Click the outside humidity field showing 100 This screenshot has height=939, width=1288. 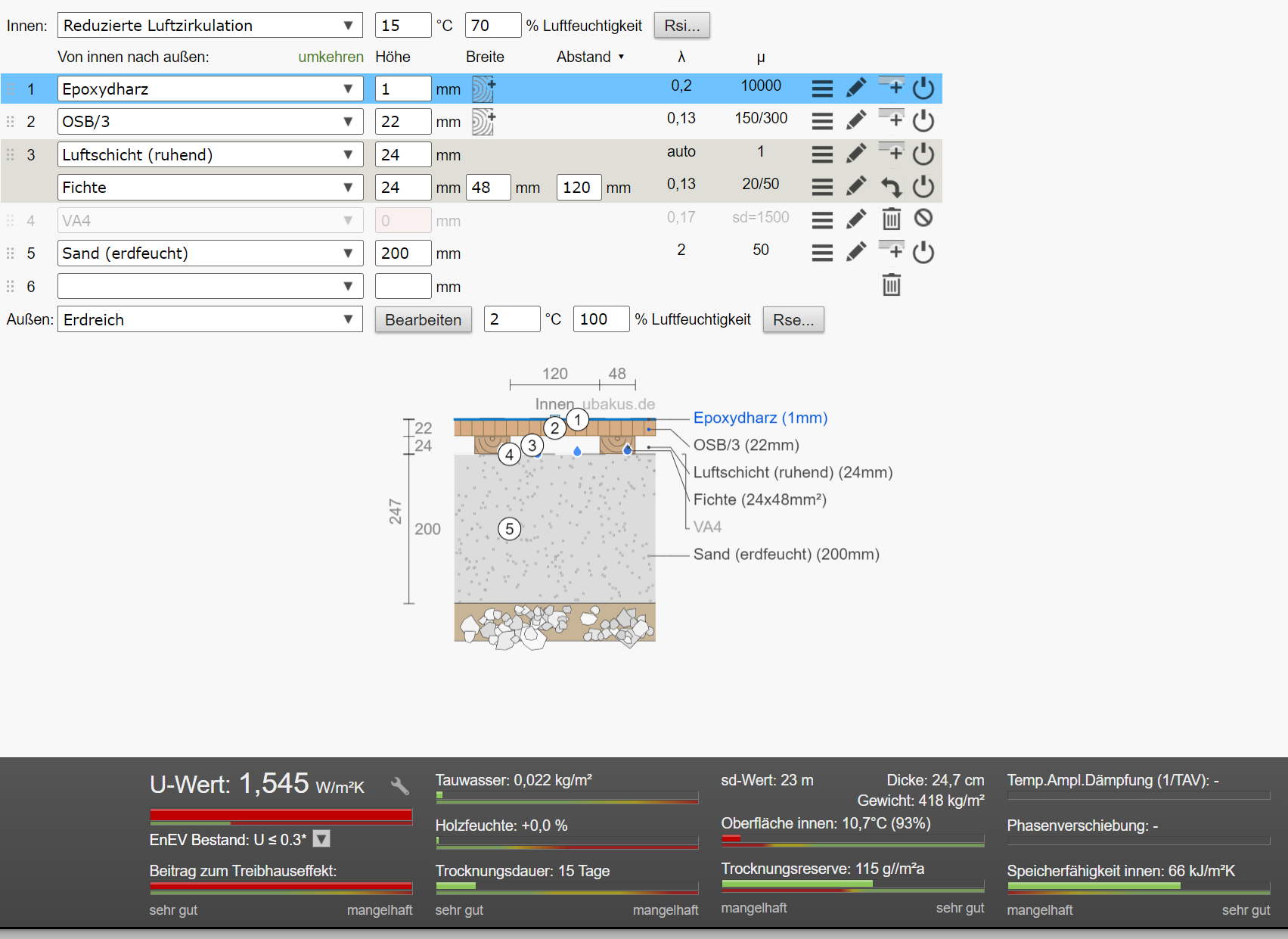point(601,319)
